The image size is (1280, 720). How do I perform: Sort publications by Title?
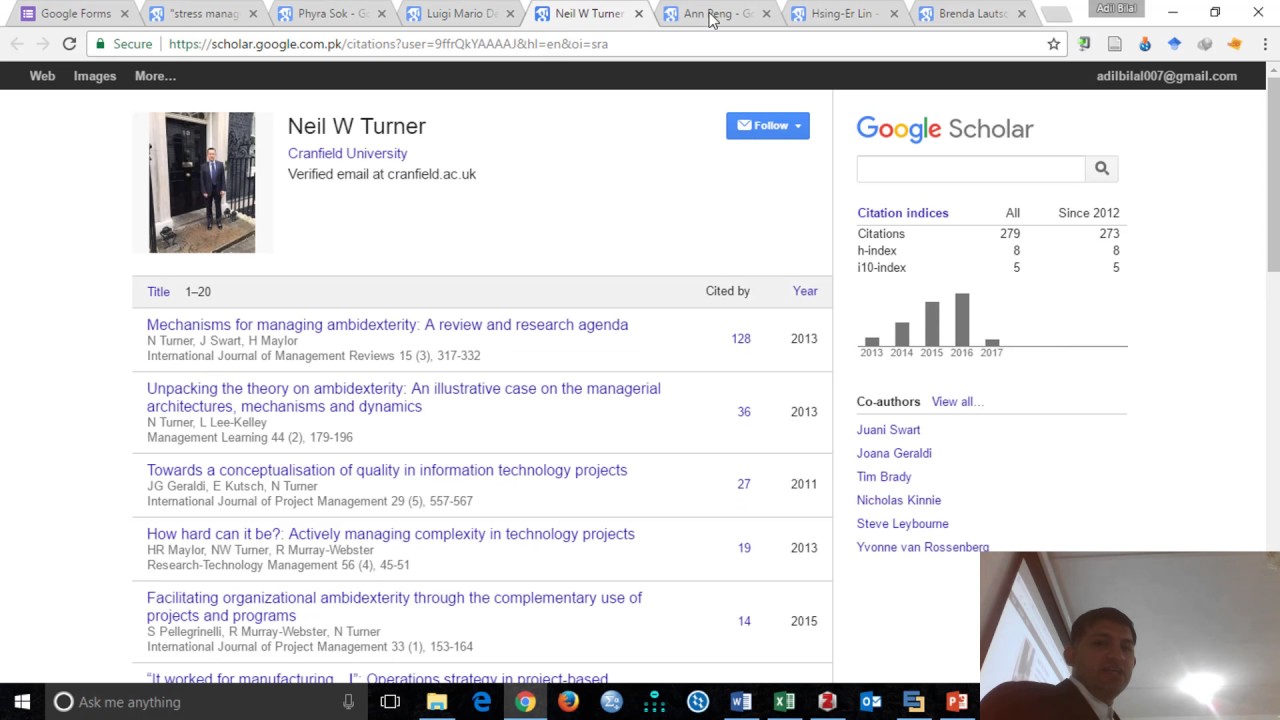tap(158, 292)
